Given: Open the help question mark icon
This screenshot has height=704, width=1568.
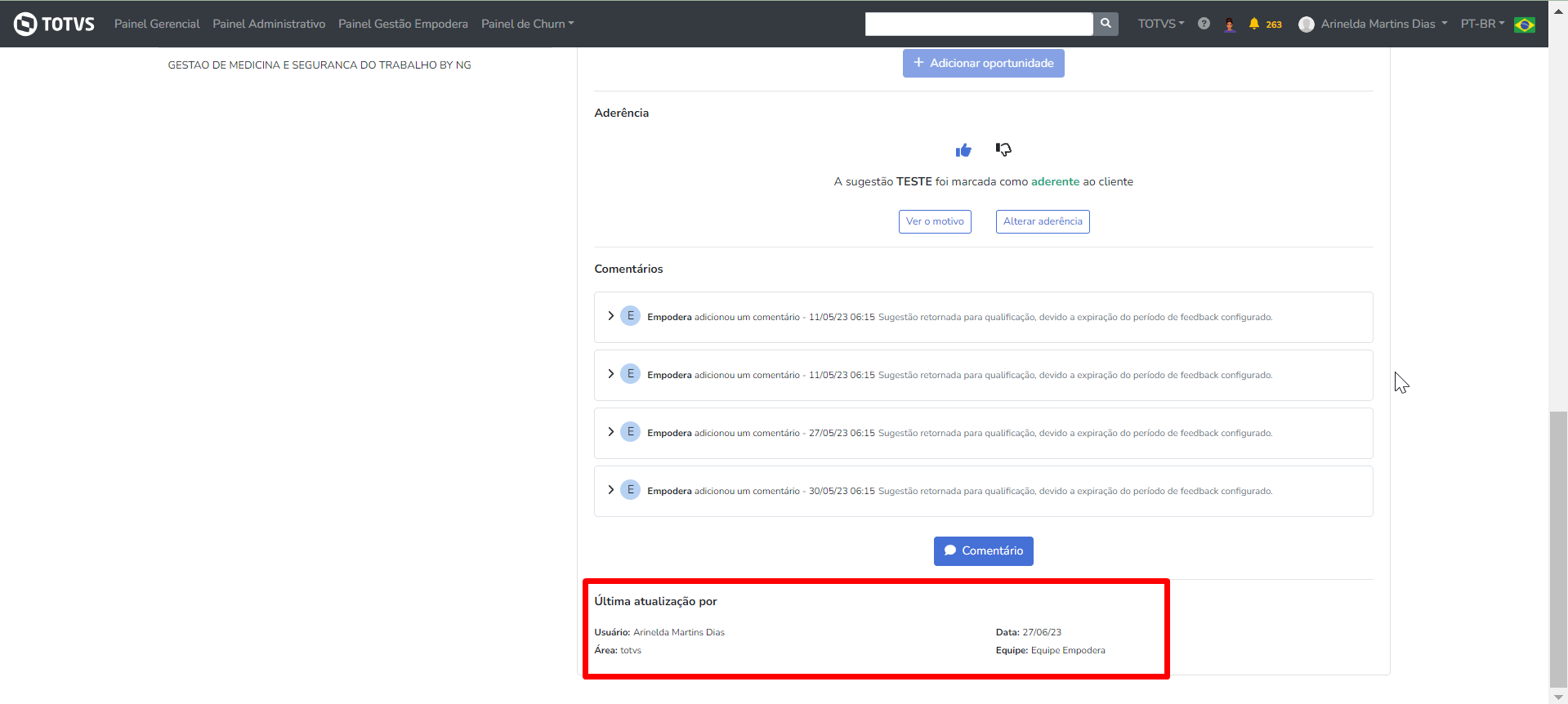Looking at the screenshot, I should (1204, 24).
